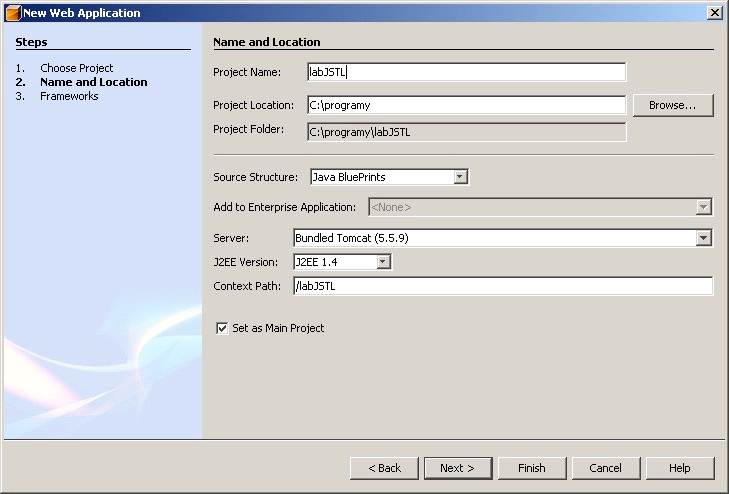
Task: Click the Project Location: label
Action: click(253, 105)
